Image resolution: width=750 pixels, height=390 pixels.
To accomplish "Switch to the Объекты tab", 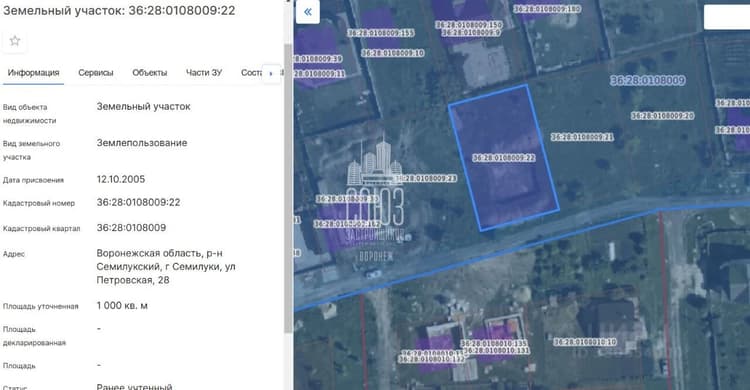I will (150, 73).
